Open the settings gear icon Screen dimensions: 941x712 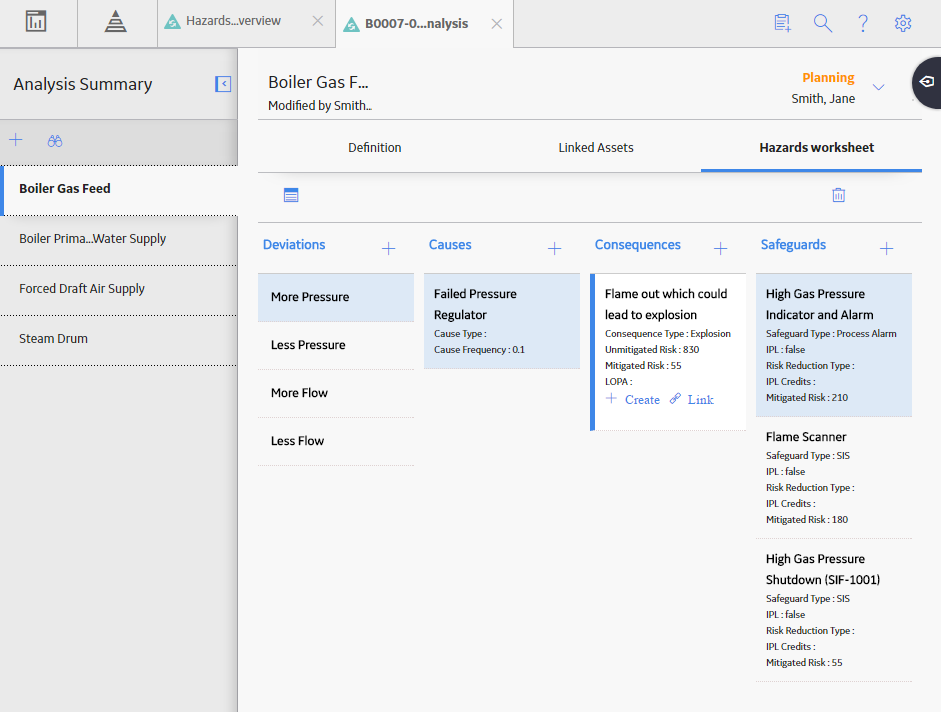(x=903, y=23)
